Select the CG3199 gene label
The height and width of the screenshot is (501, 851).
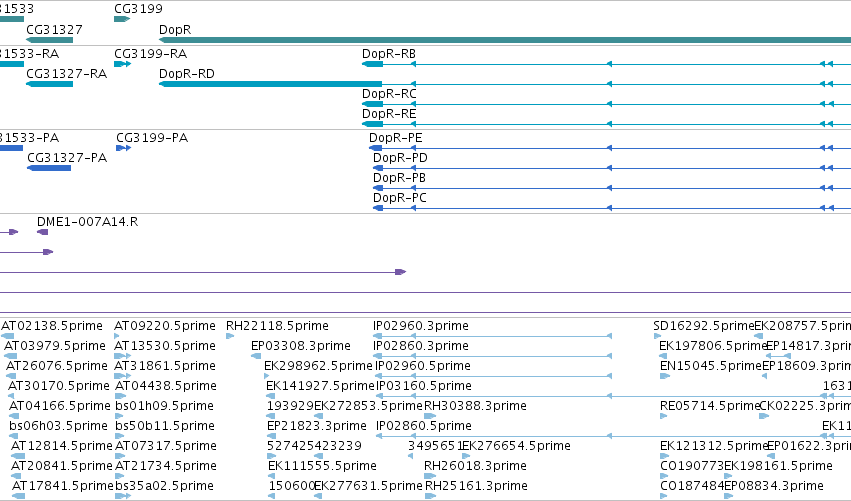[138, 9]
